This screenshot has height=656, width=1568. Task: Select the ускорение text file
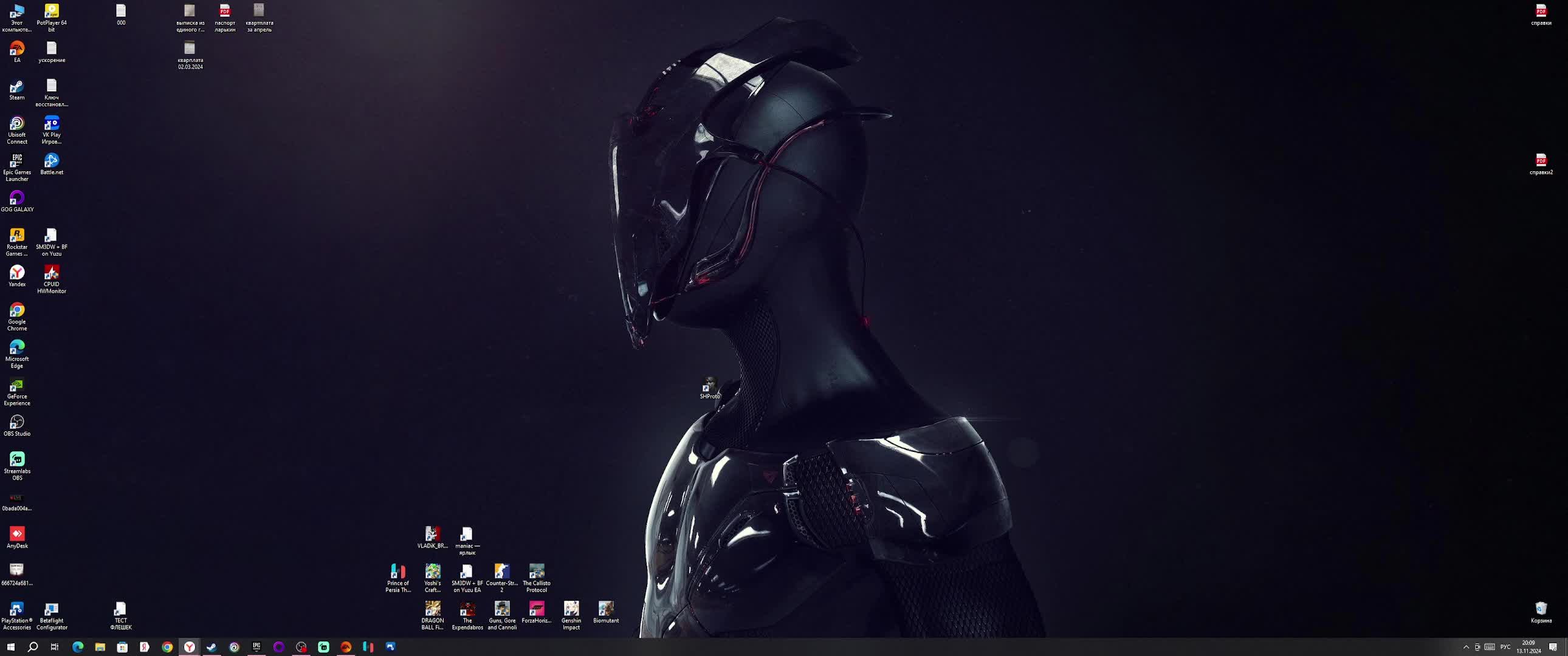pos(52,52)
